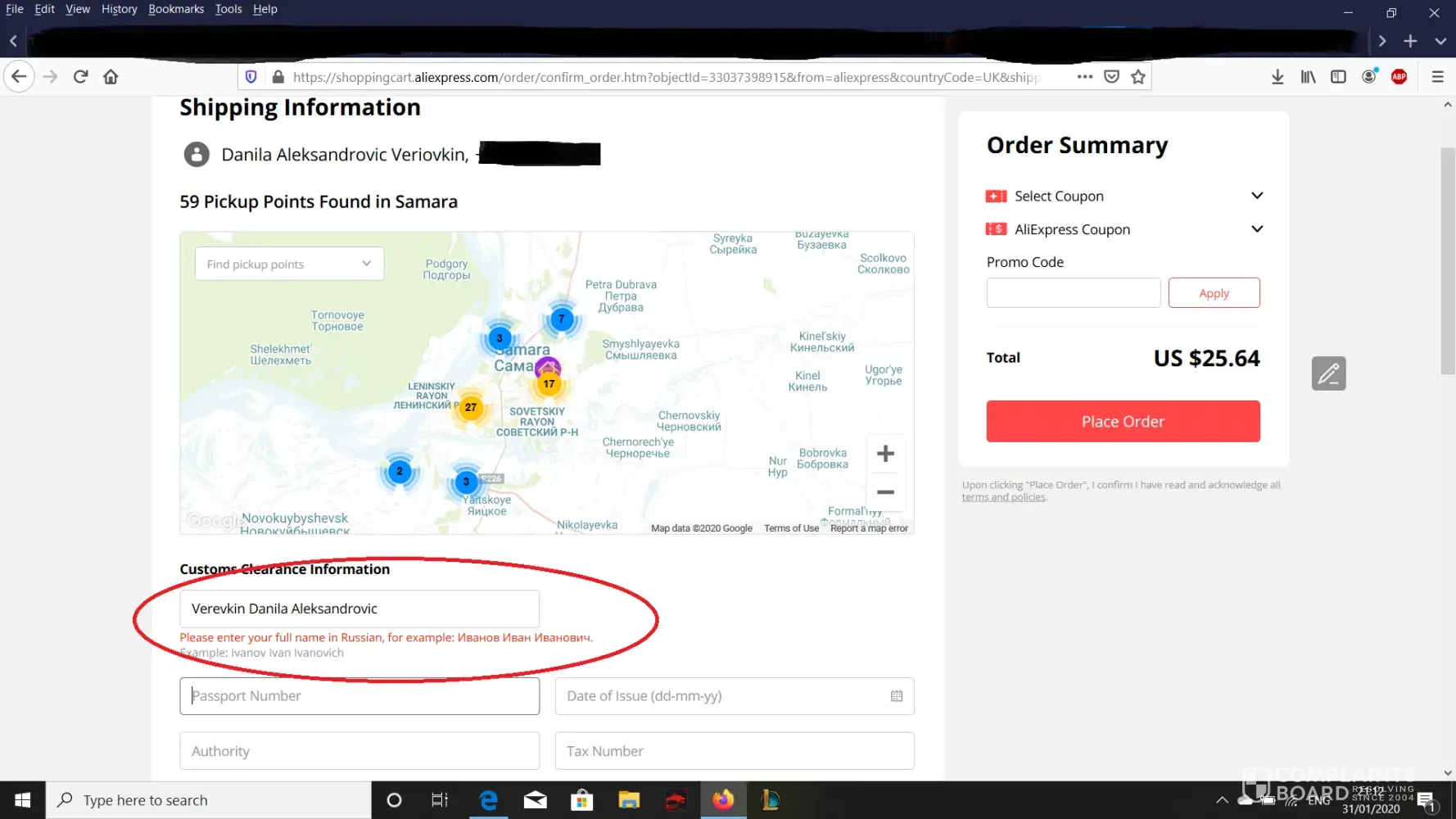Viewport: 1456px width, 819px height.
Task: Open the map Terms of Use link
Action: [791, 528]
